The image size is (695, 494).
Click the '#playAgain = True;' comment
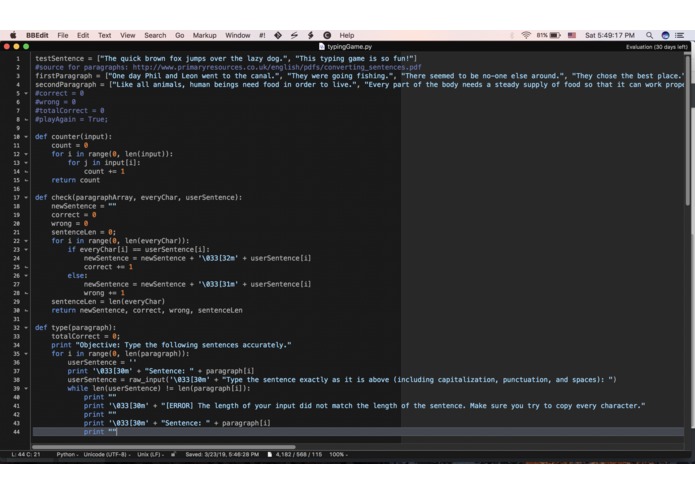(71, 119)
